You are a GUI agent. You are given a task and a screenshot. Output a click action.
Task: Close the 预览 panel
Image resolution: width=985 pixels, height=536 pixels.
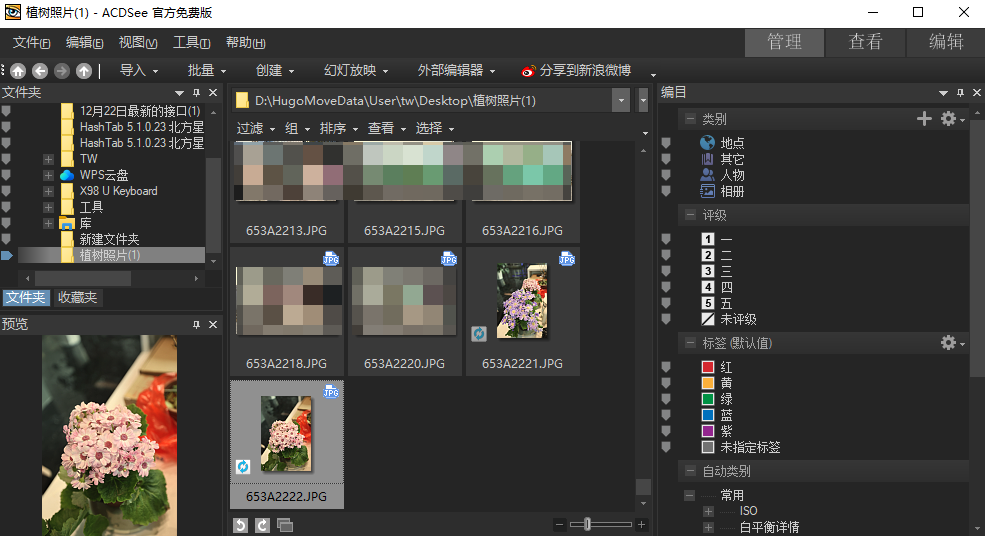coord(213,324)
